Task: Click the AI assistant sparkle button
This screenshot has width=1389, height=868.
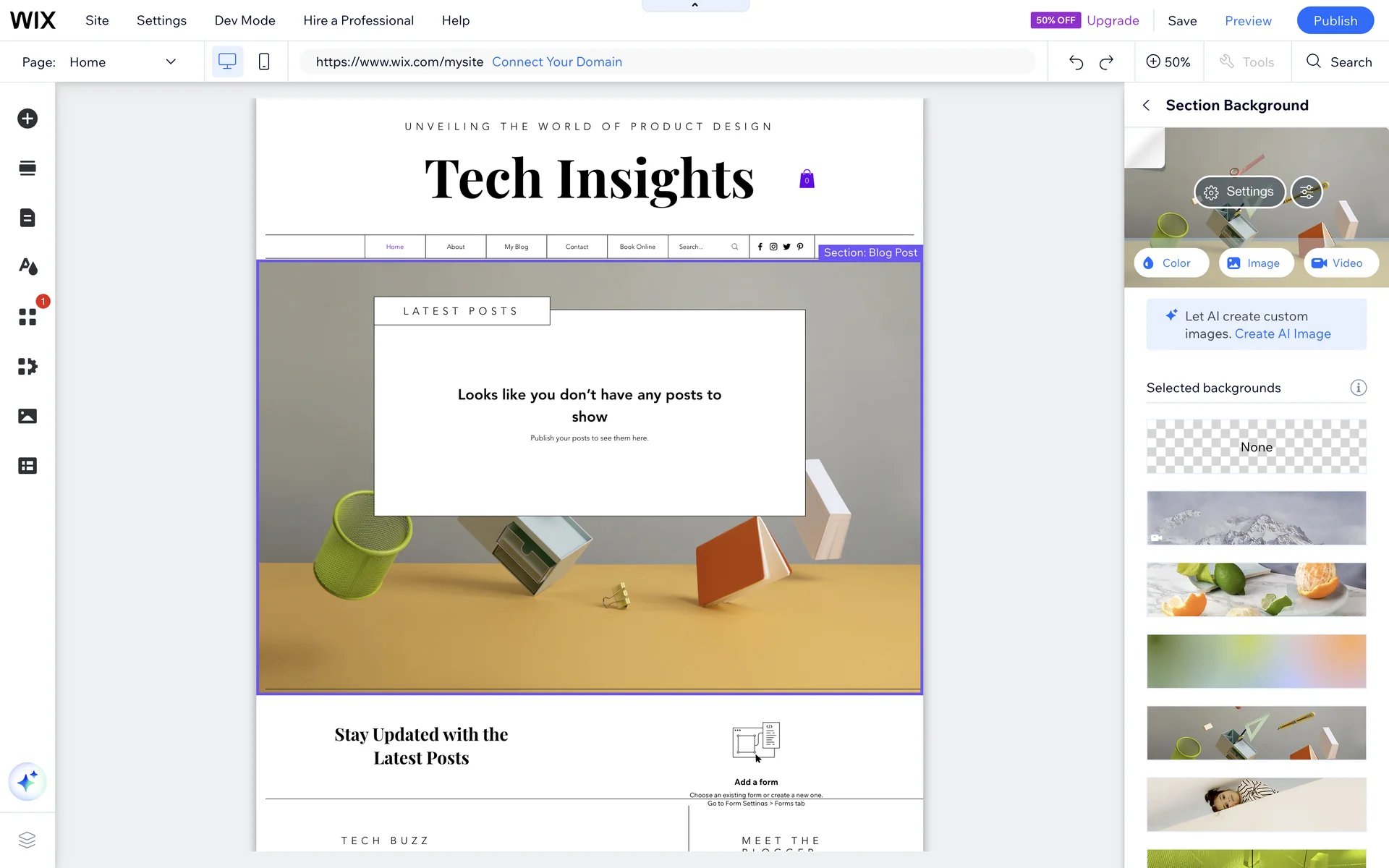Action: (x=27, y=782)
